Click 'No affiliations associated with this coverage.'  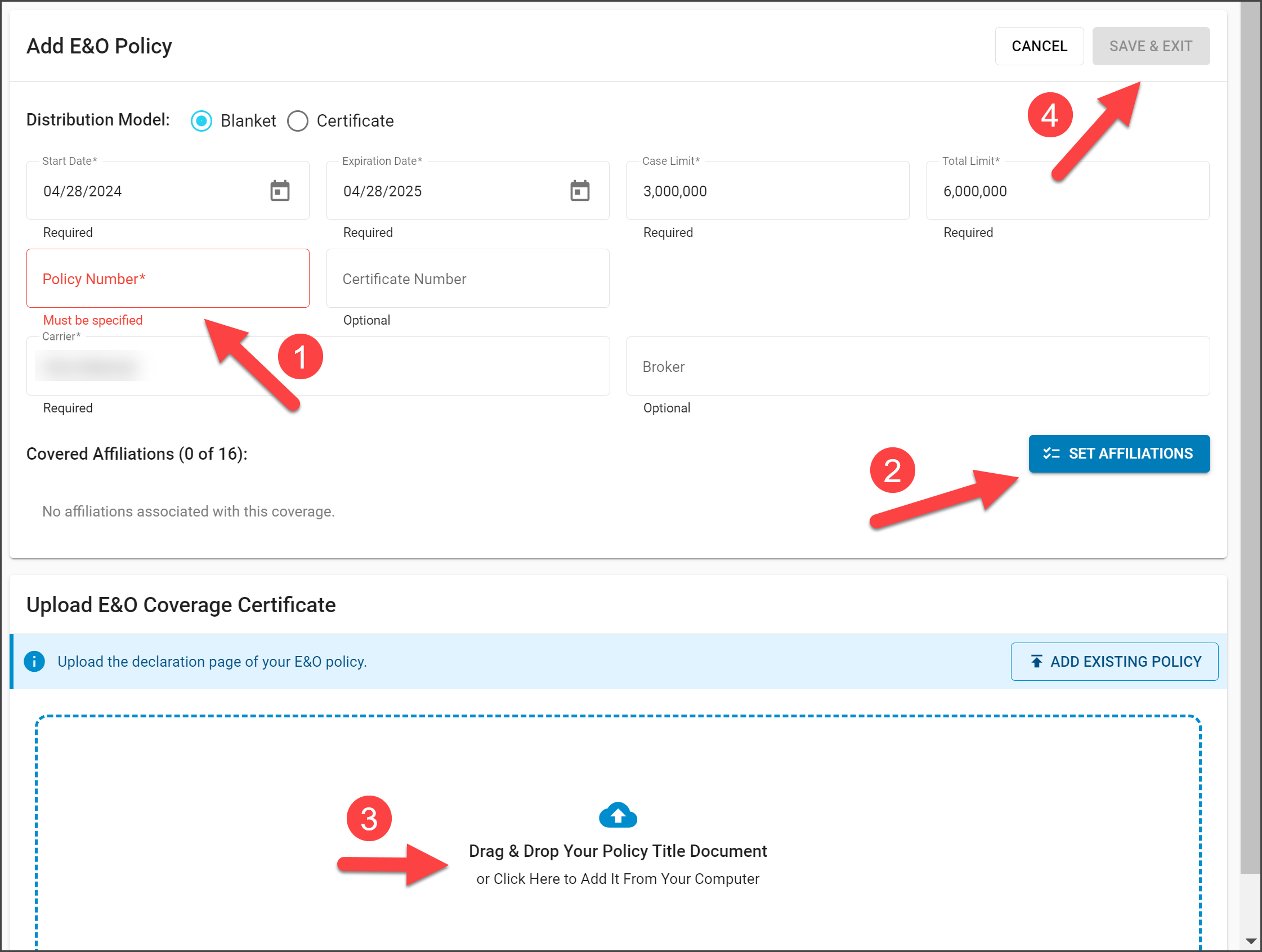[x=188, y=511]
